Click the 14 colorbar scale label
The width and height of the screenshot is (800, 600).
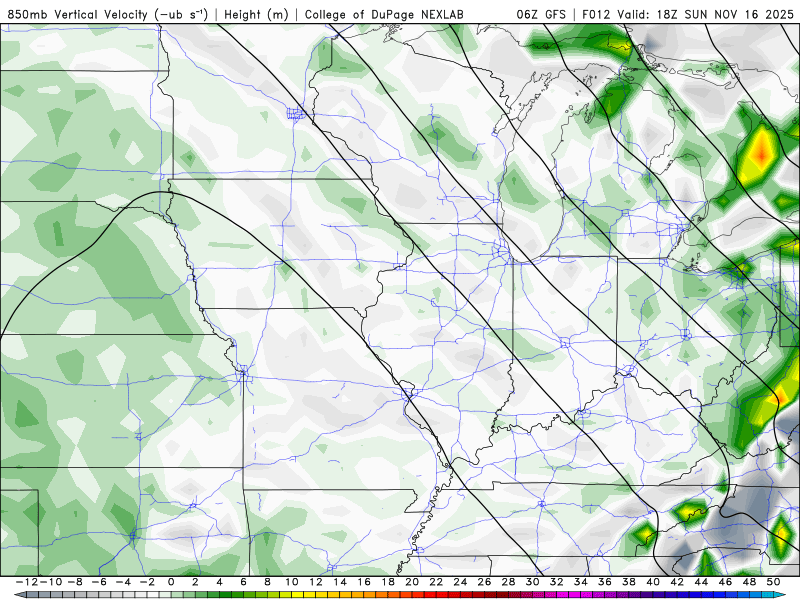pyautogui.click(x=340, y=582)
